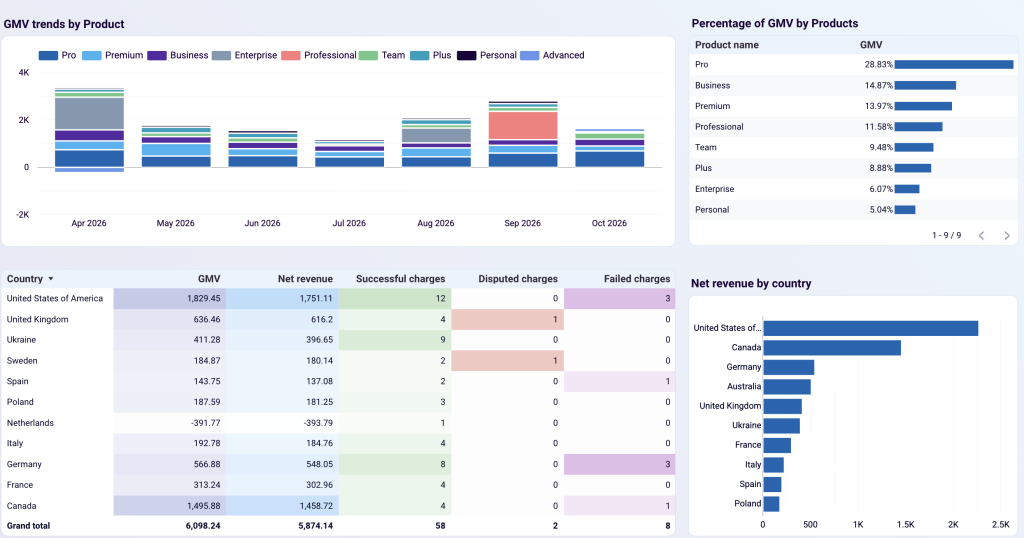
Task: Select the Jul 2026 stacked bar
Action: pyautogui.click(x=349, y=153)
